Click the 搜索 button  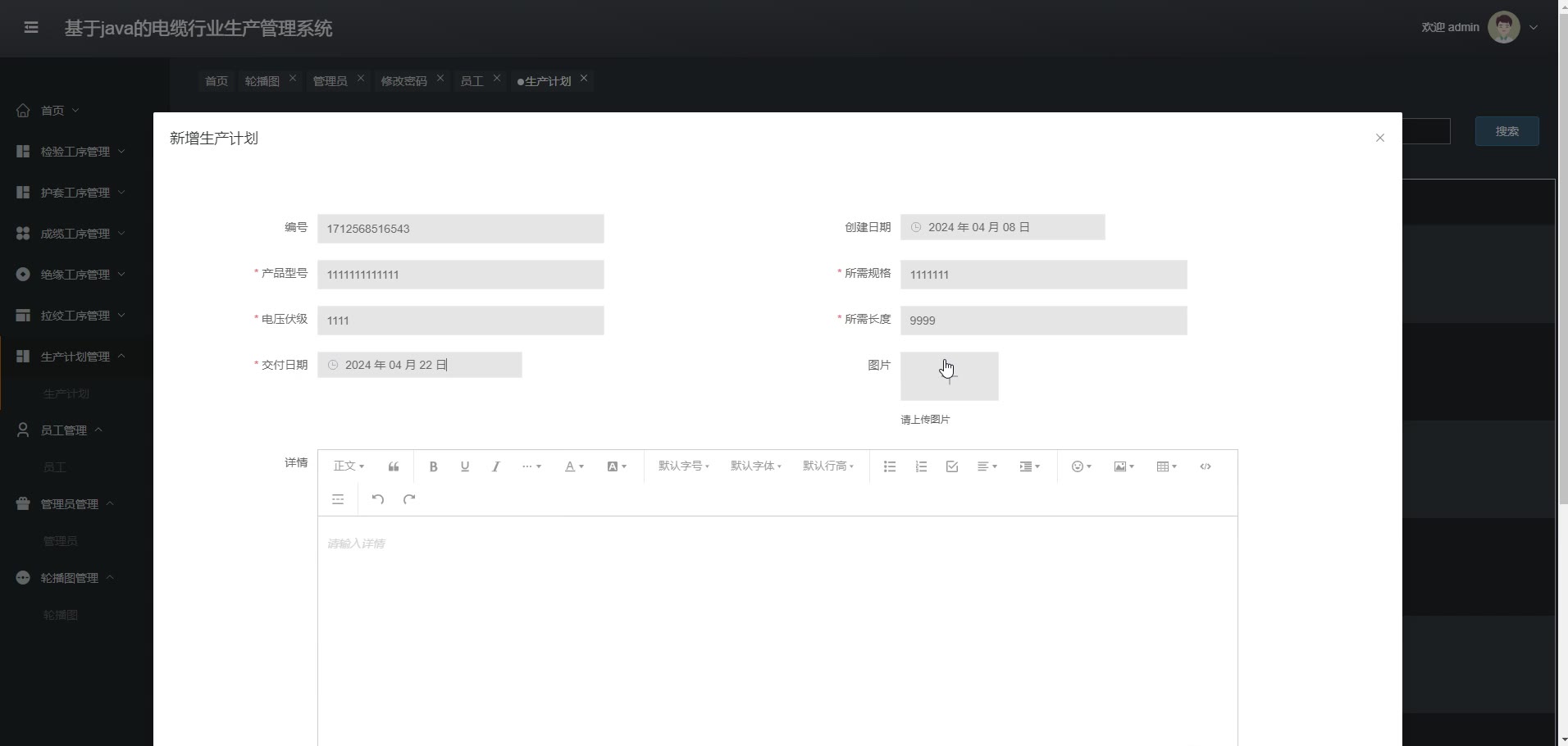[1506, 131]
